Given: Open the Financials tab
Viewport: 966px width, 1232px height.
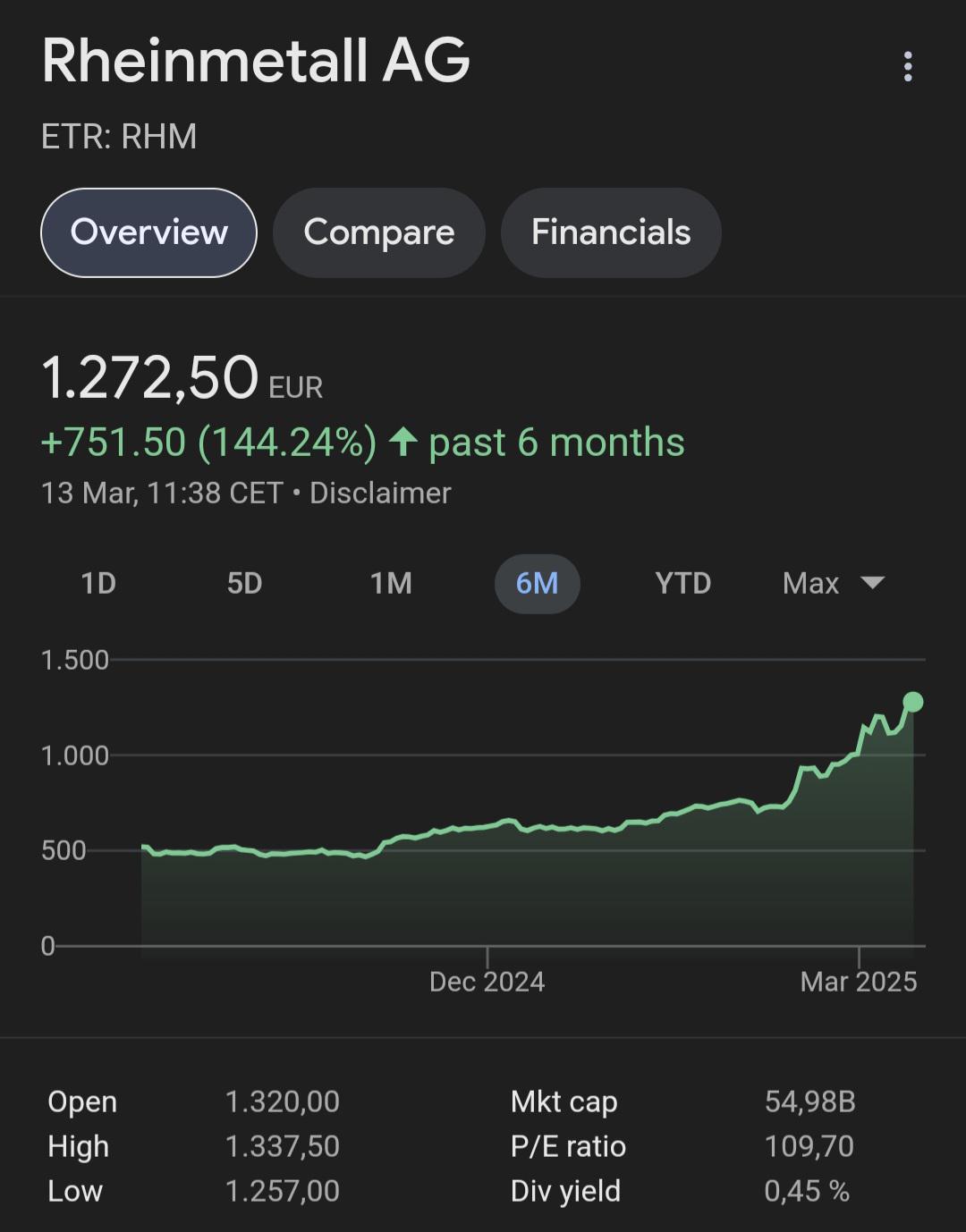Looking at the screenshot, I should tap(611, 232).
